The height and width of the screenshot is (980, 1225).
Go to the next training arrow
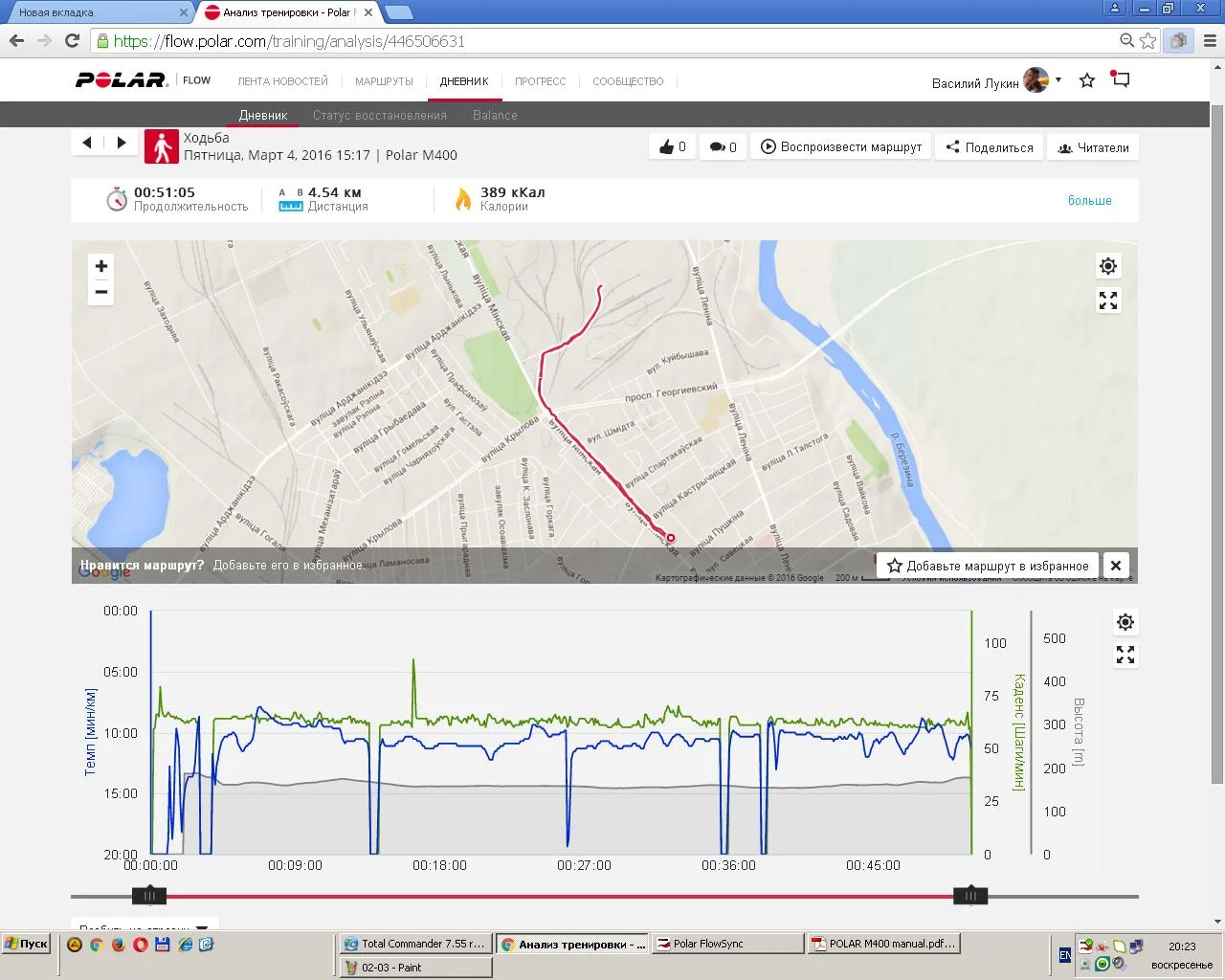[x=122, y=143]
